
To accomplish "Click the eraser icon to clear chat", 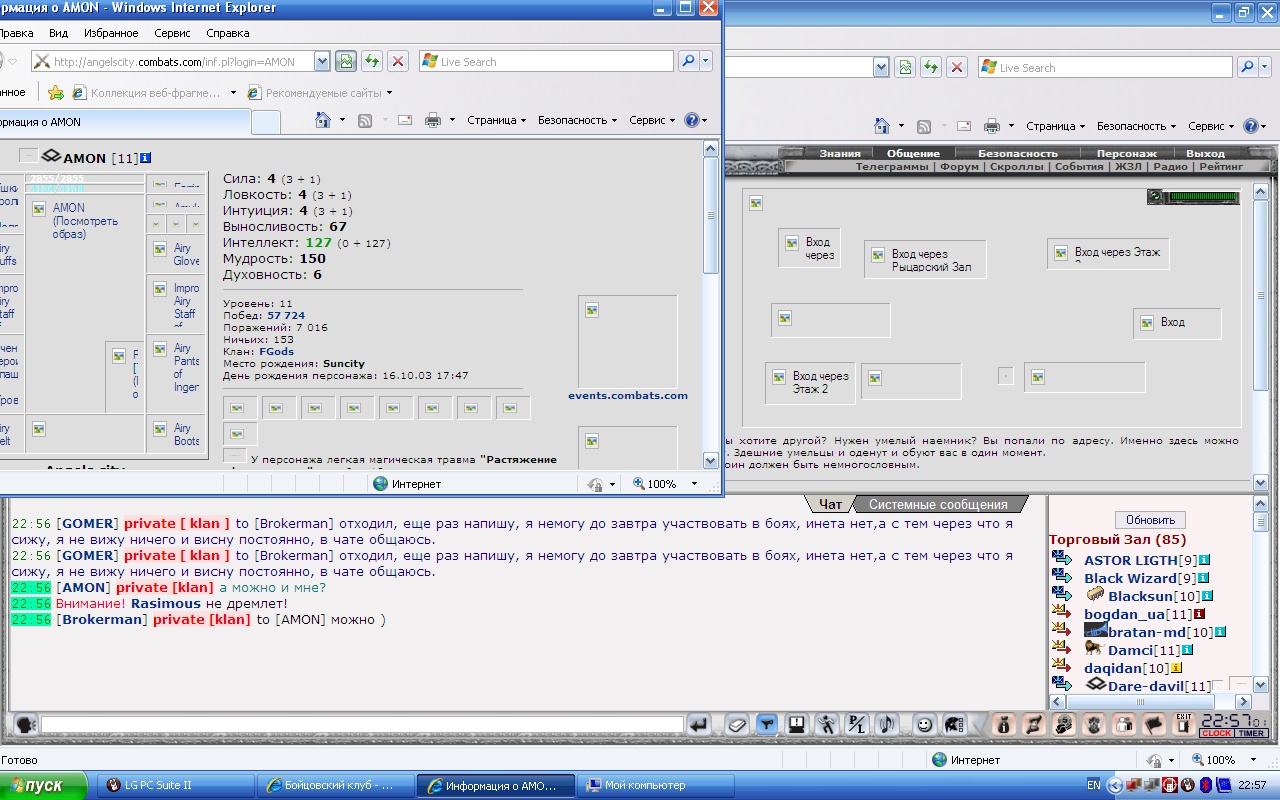I will click(x=736, y=724).
